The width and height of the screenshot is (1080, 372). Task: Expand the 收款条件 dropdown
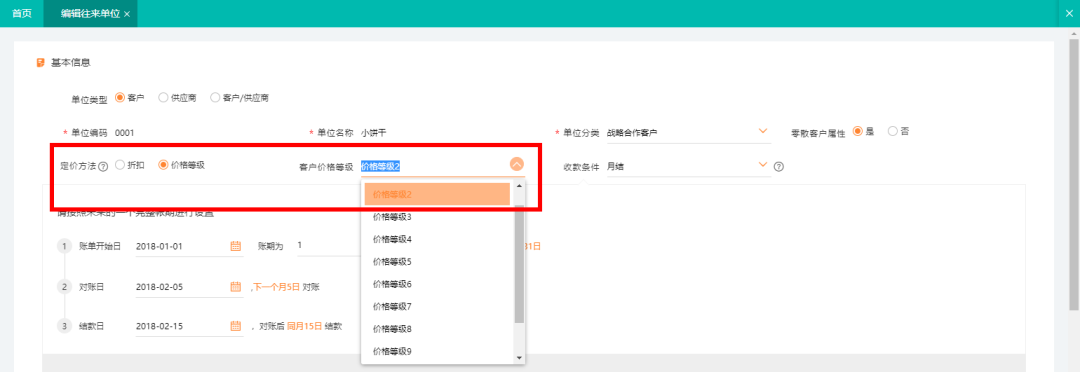[x=762, y=165]
